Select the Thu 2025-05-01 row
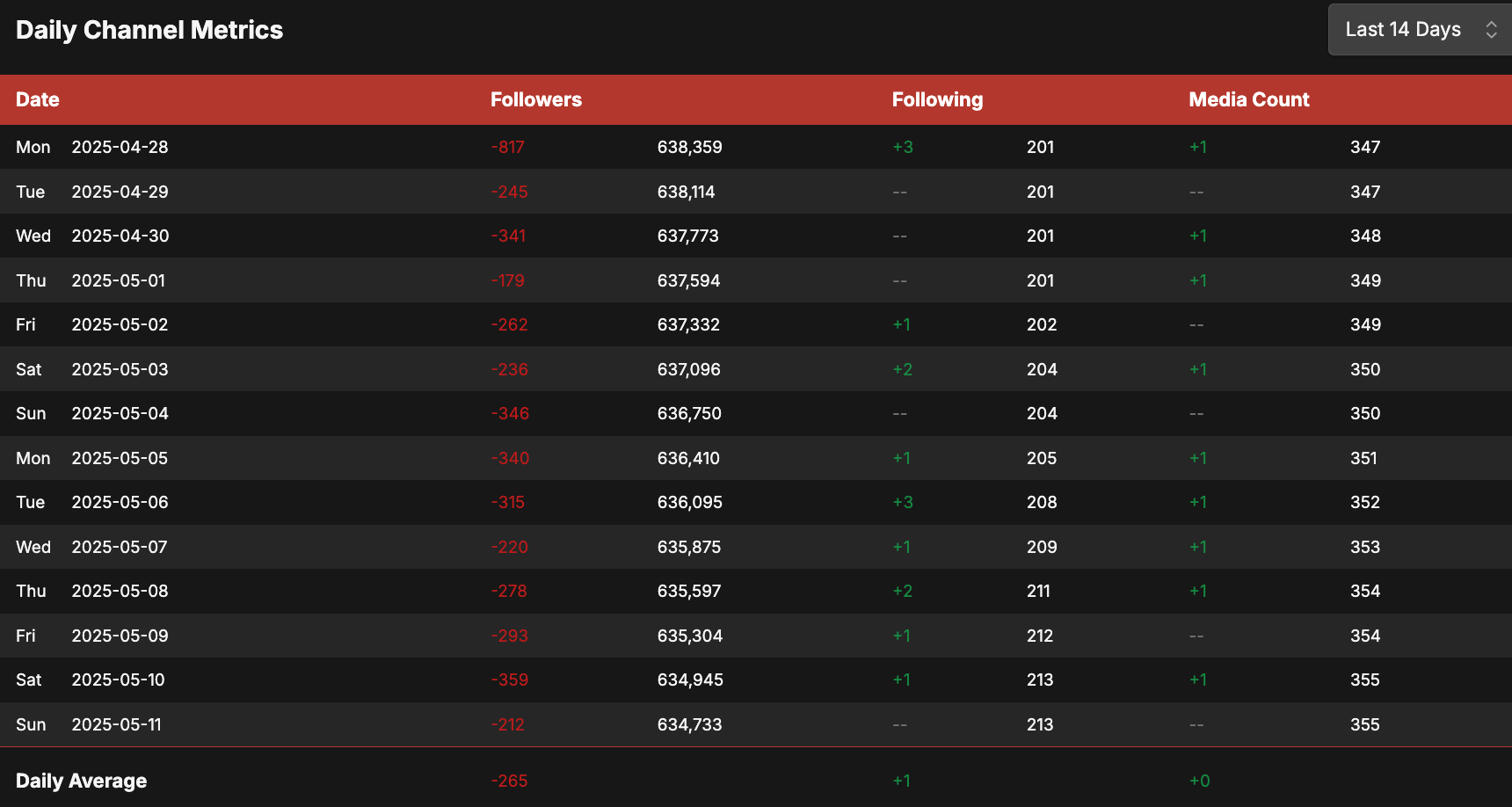The height and width of the screenshot is (807, 1512). point(756,280)
